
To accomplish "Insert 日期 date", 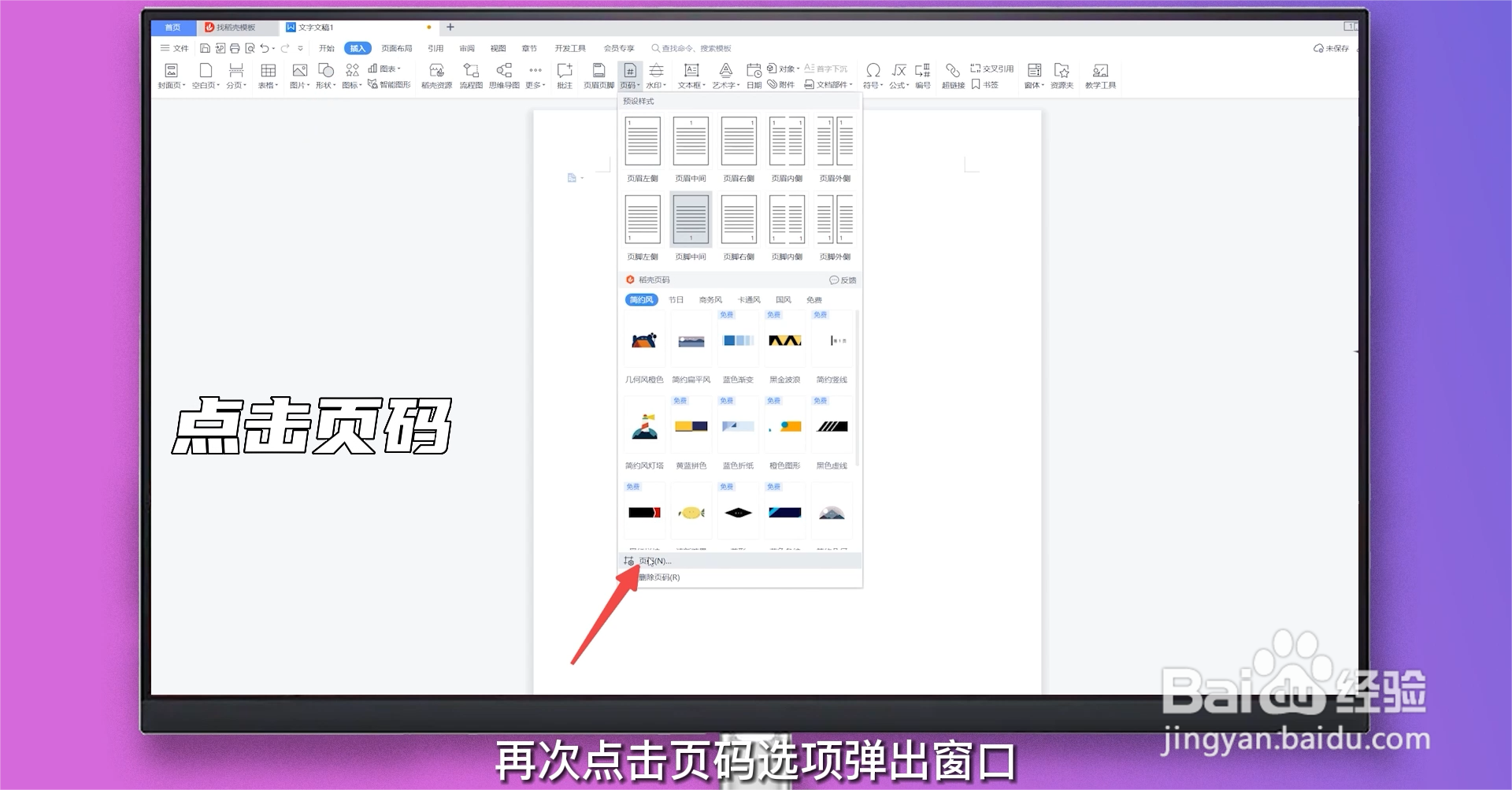I will tap(754, 76).
